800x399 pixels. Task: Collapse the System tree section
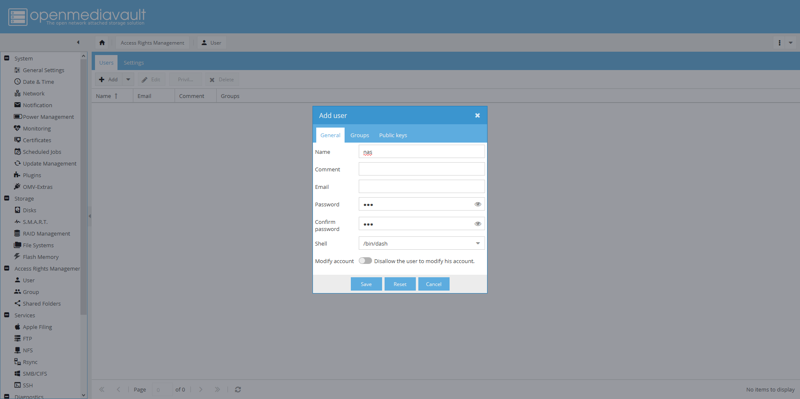point(7,58)
